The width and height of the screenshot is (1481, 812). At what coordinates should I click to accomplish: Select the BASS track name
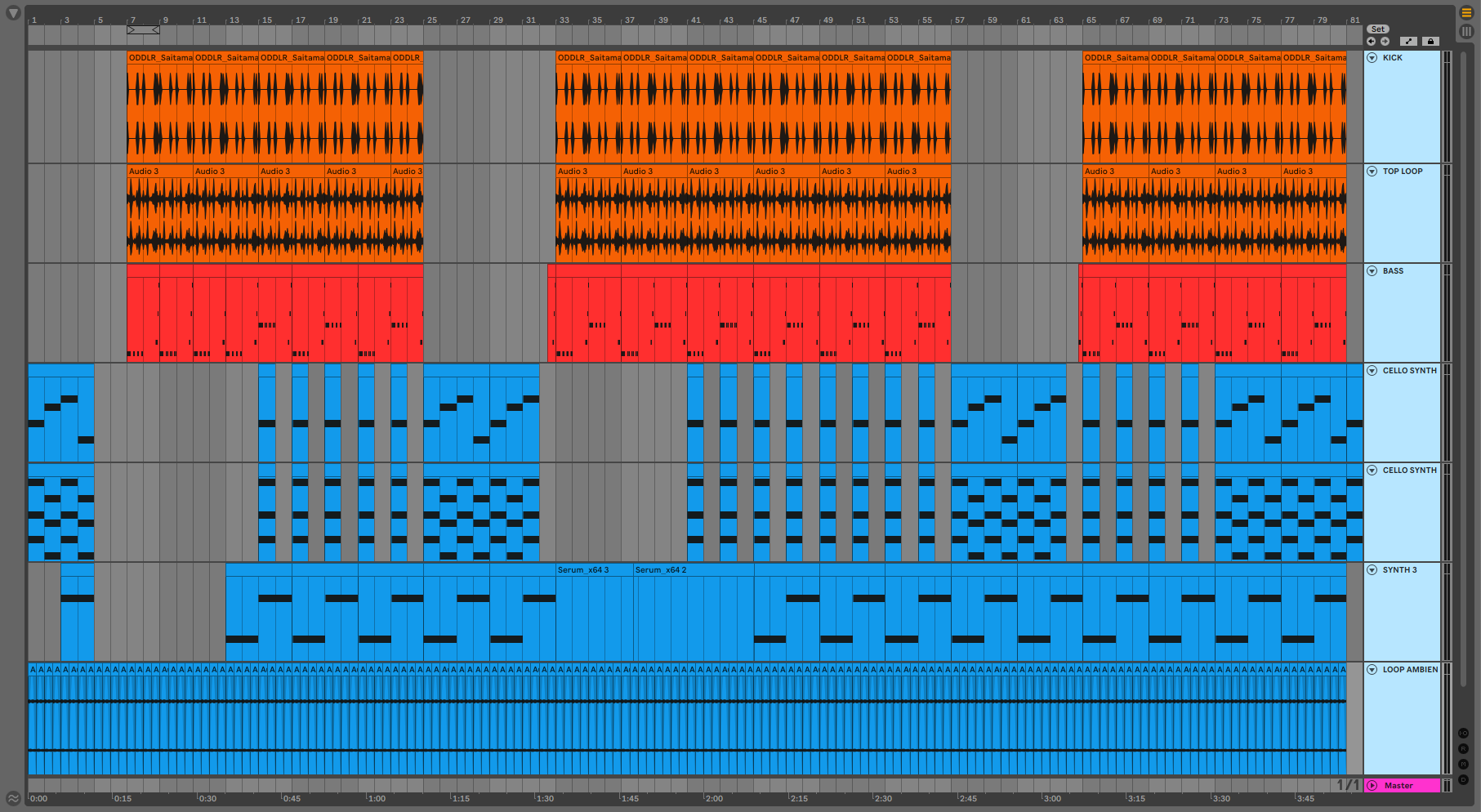point(1394,271)
